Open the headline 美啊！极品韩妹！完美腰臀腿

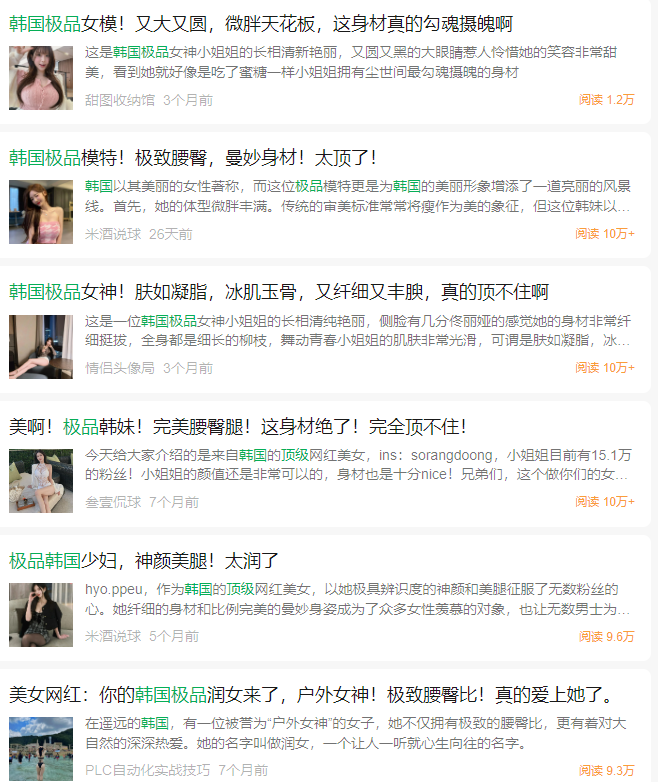pos(238,427)
